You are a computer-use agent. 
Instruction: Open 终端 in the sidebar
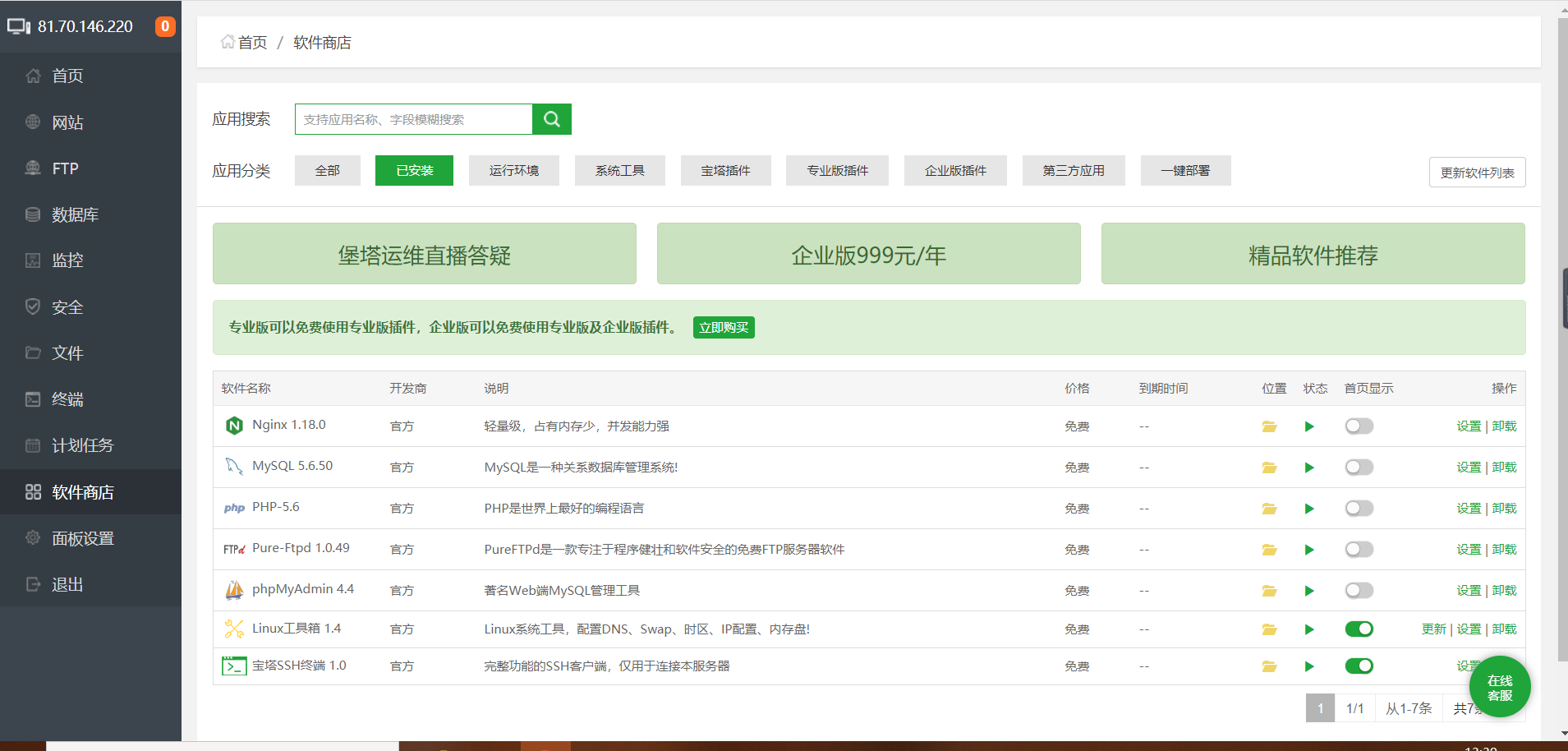[x=90, y=399]
